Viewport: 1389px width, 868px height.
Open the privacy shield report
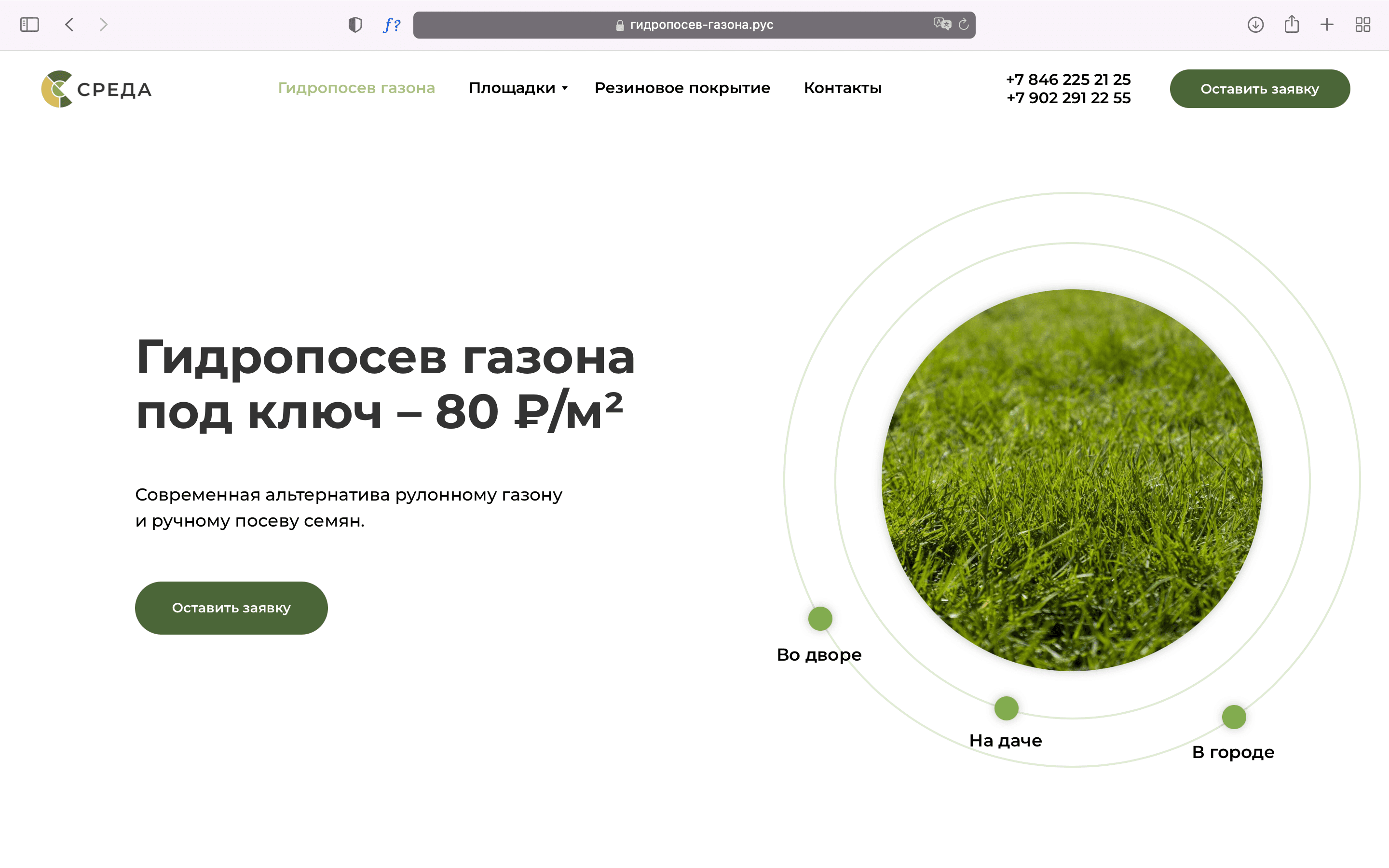click(x=354, y=25)
